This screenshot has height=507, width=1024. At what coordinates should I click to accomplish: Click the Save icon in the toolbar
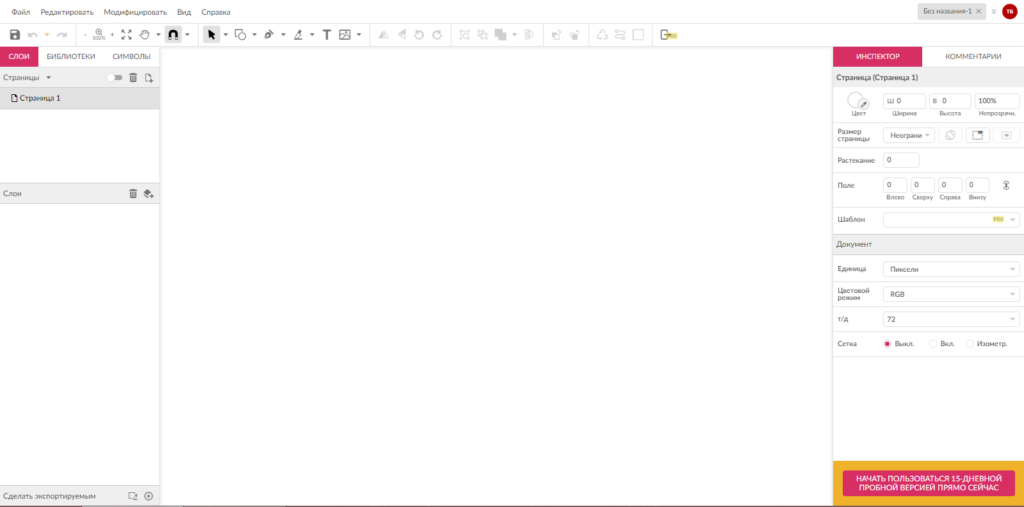[x=15, y=34]
